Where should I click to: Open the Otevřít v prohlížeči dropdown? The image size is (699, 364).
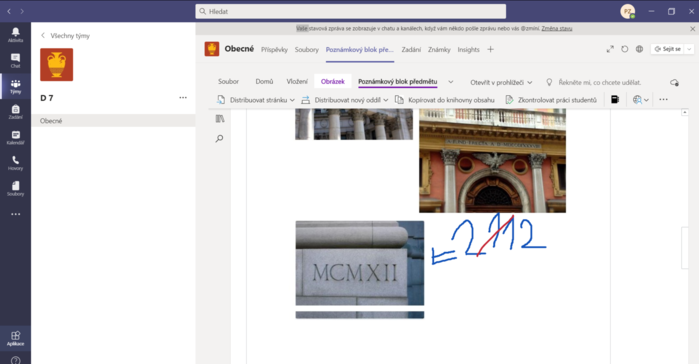point(501,82)
